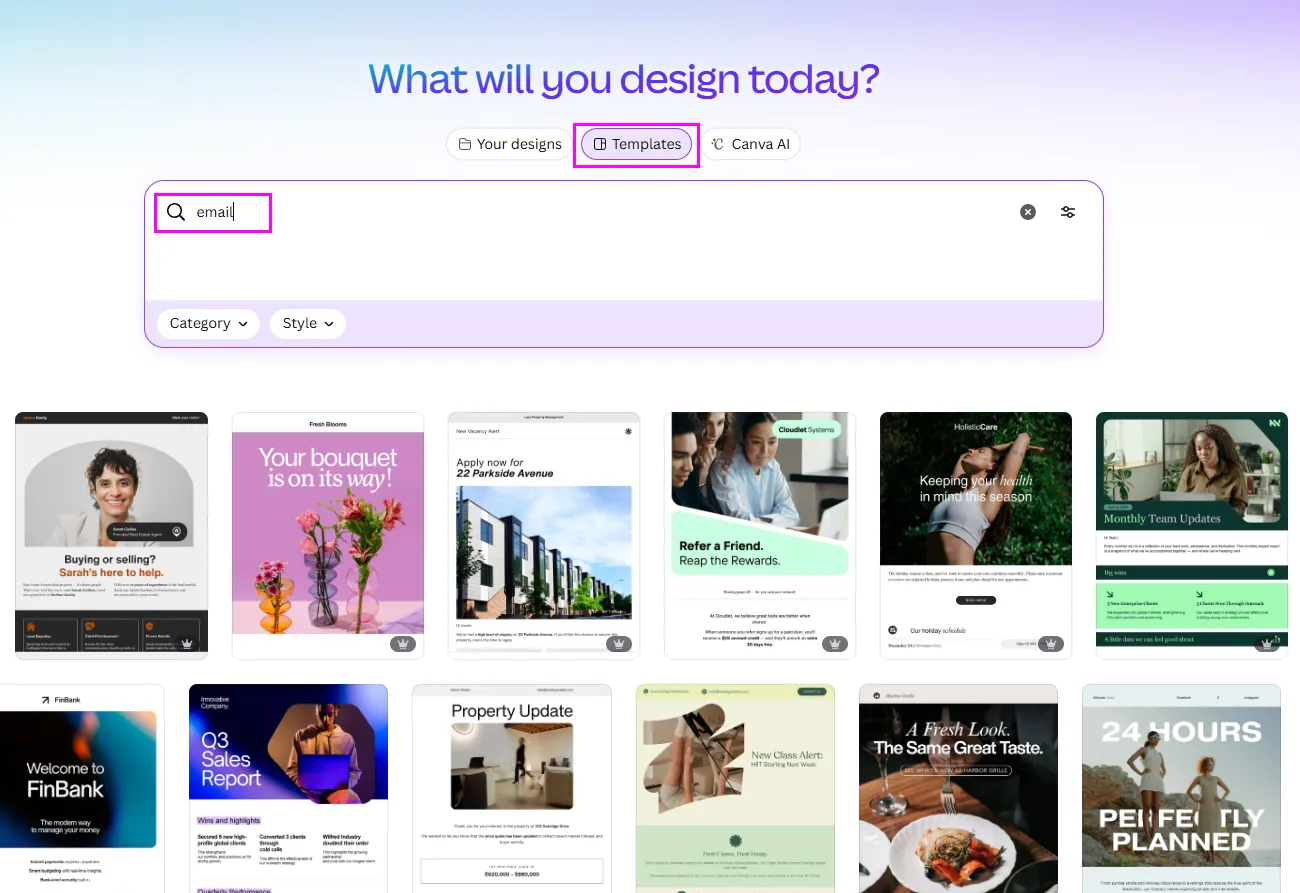Open the Q3 Sales Report template

click(x=288, y=788)
